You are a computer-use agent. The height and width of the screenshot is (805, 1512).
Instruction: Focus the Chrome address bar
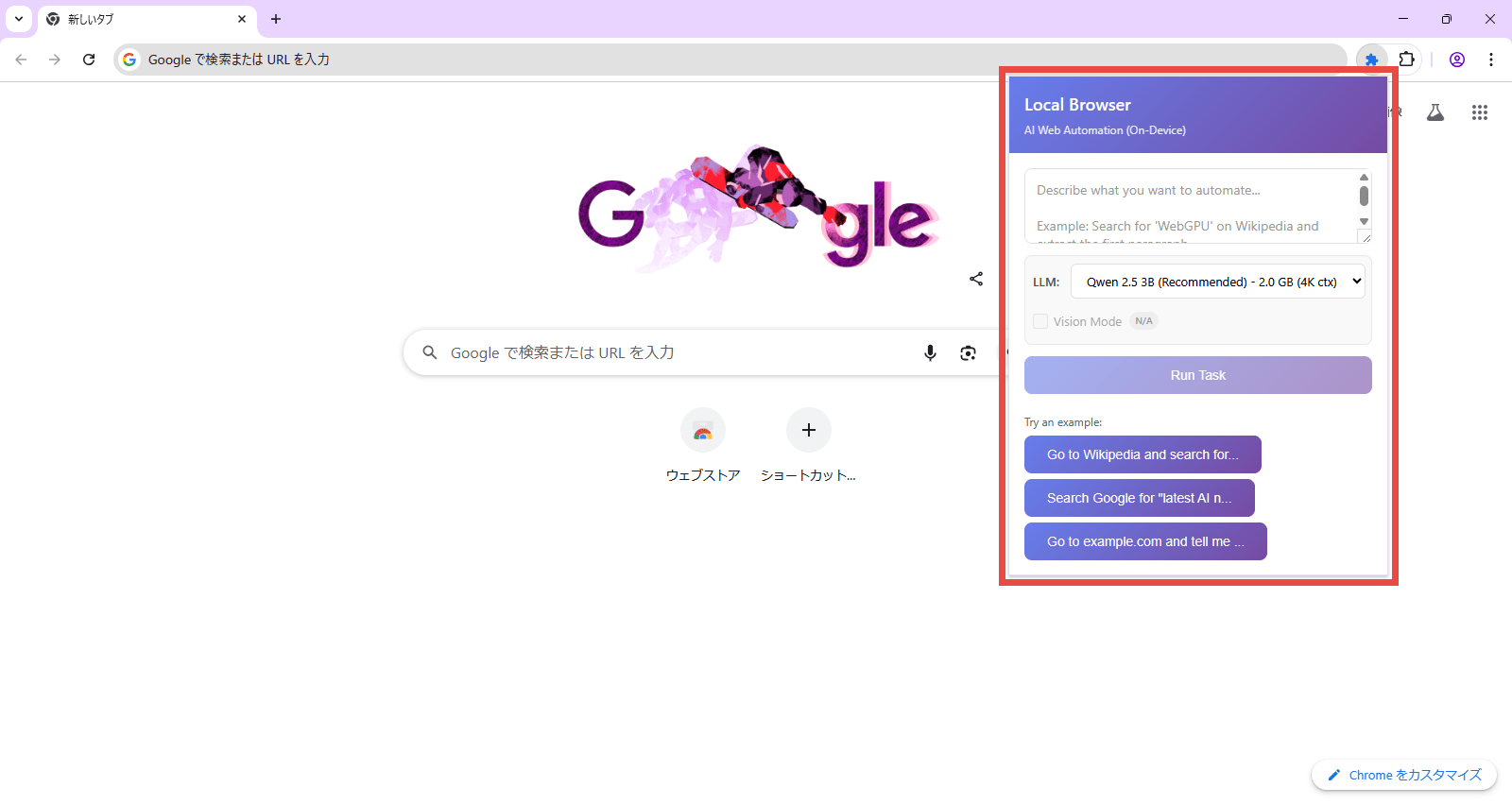pyautogui.click(x=730, y=60)
